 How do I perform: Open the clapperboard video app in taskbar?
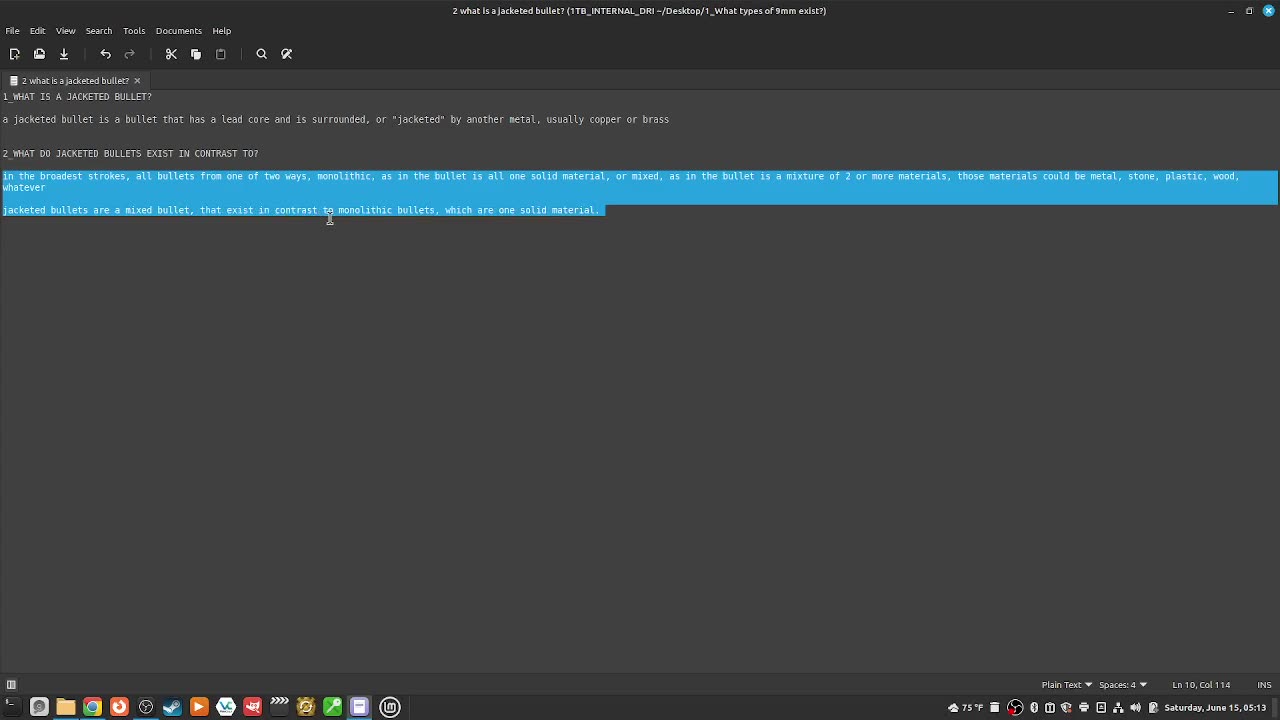point(279,707)
